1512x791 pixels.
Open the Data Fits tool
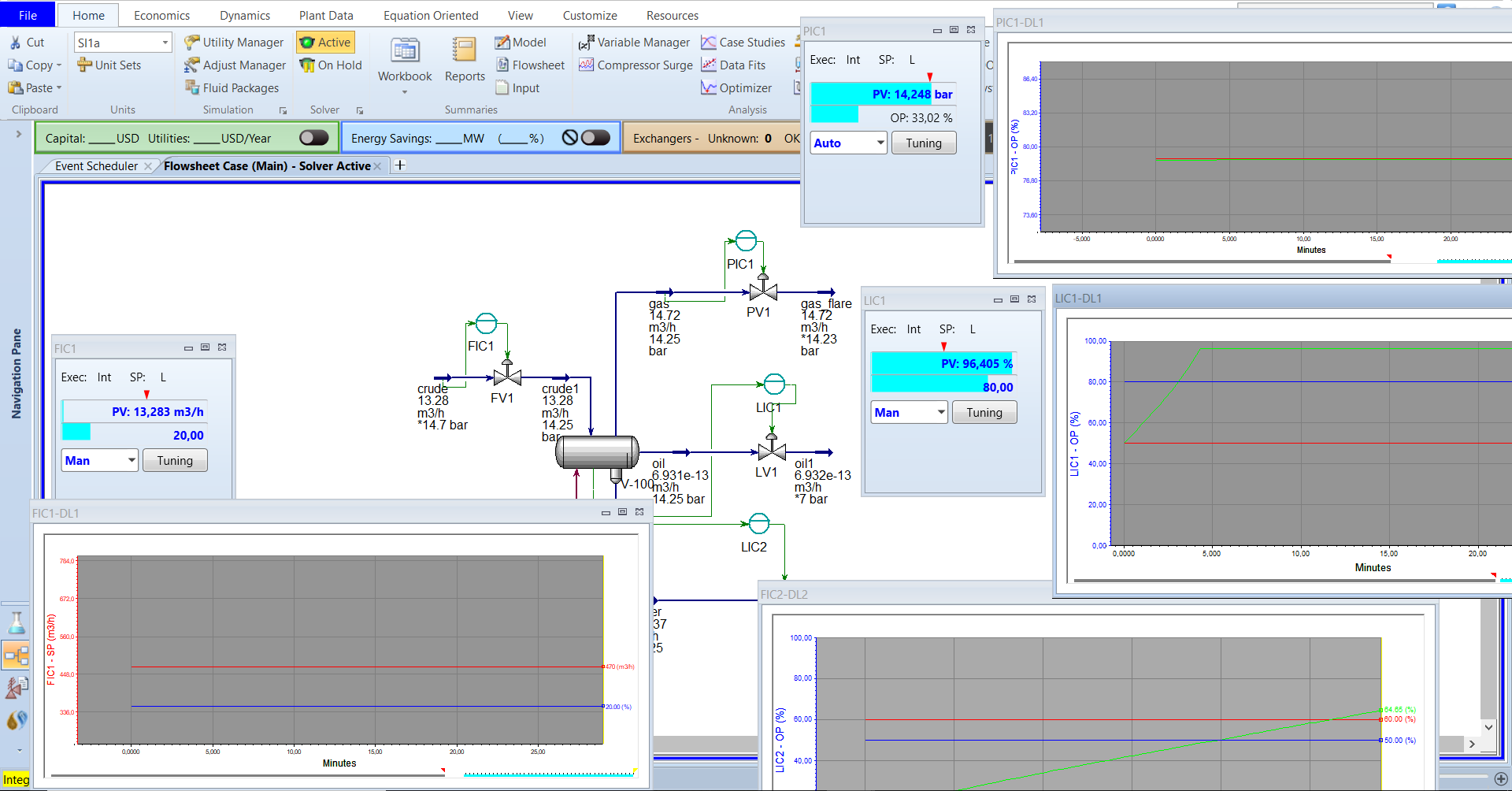(x=733, y=65)
